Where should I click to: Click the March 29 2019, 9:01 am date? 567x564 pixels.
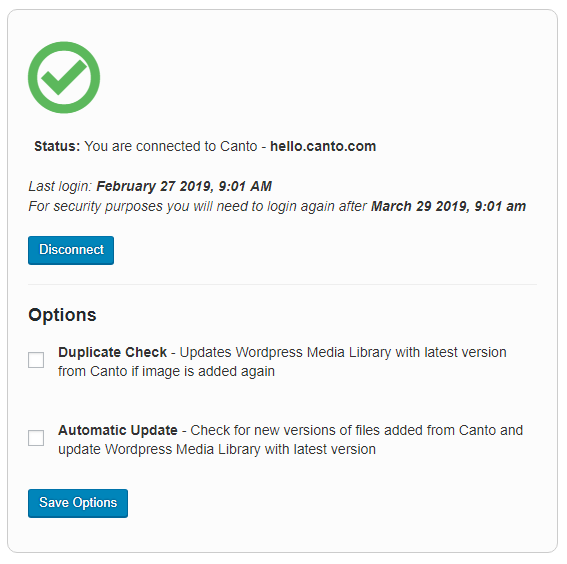(448, 206)
